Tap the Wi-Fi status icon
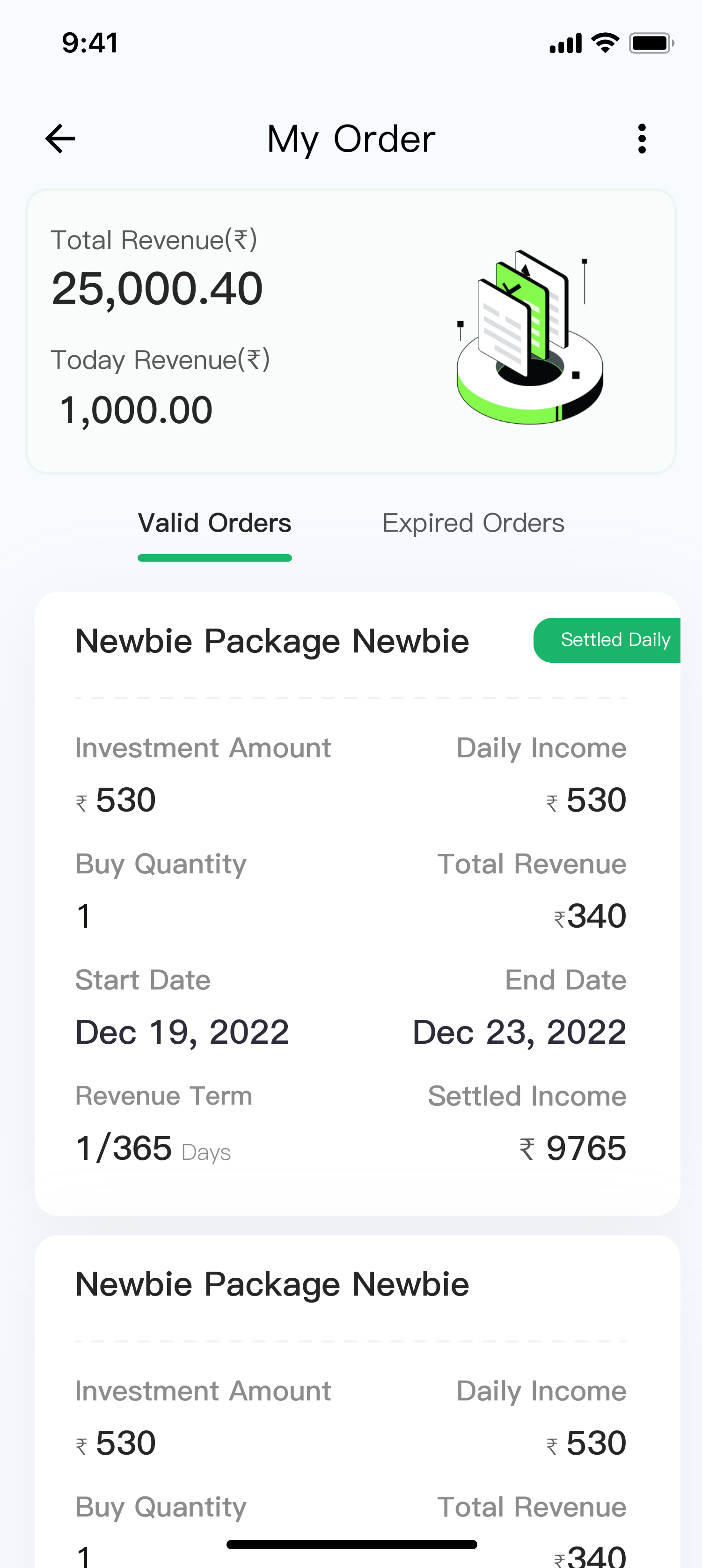The height and width of the screenshot is (1568, 702). (605, 43)
